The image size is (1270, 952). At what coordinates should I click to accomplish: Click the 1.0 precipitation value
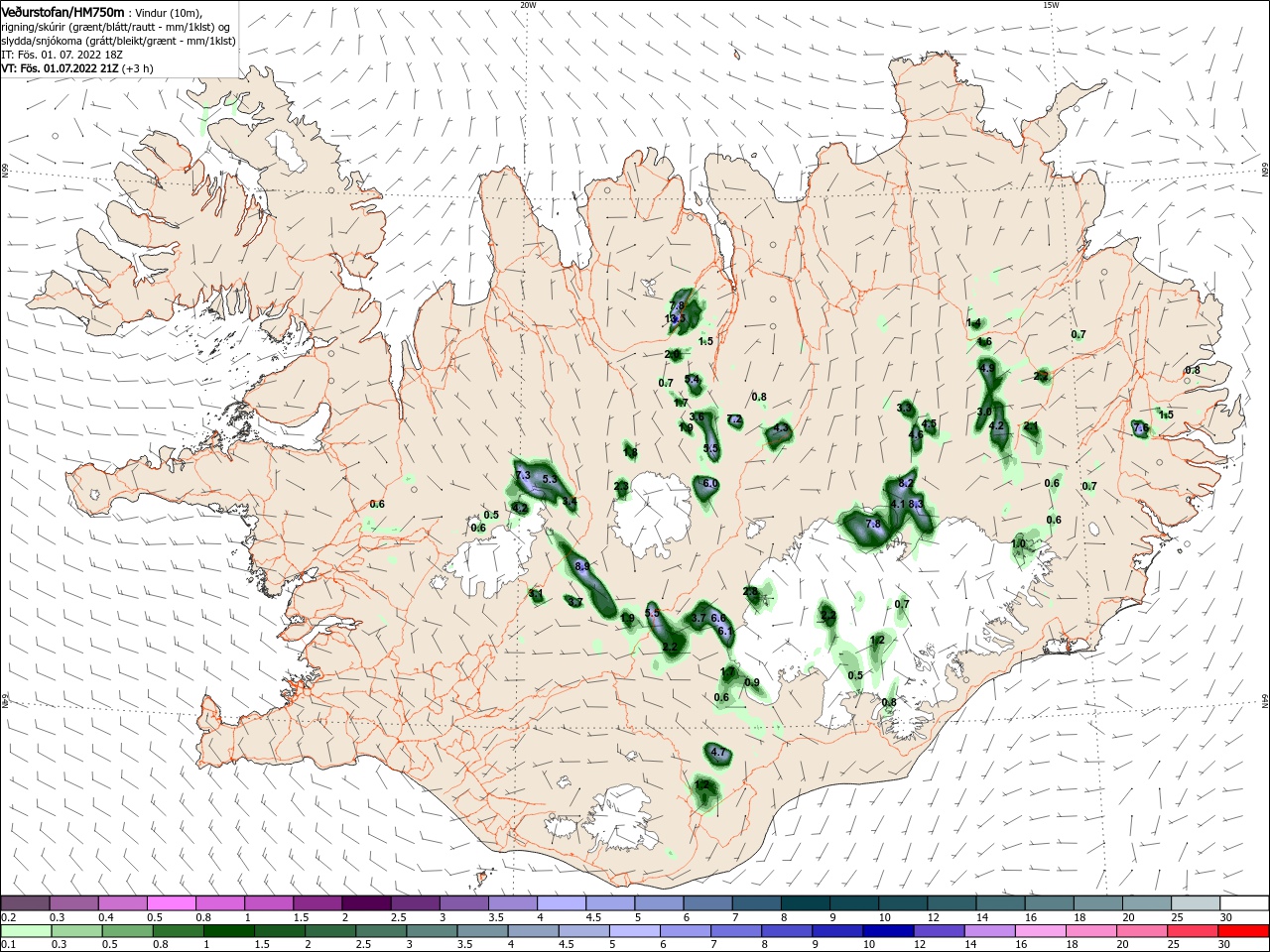pos(1019,543)
